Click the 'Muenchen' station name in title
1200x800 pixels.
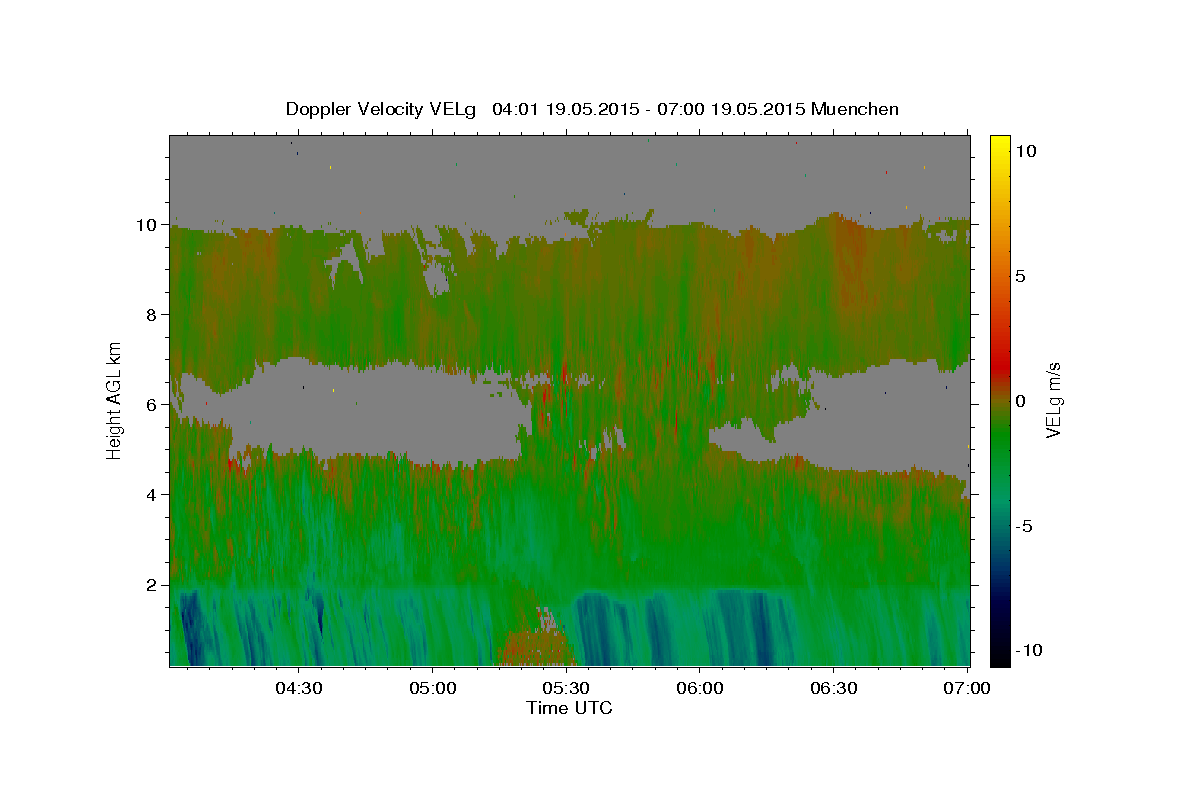click(855, 109)
